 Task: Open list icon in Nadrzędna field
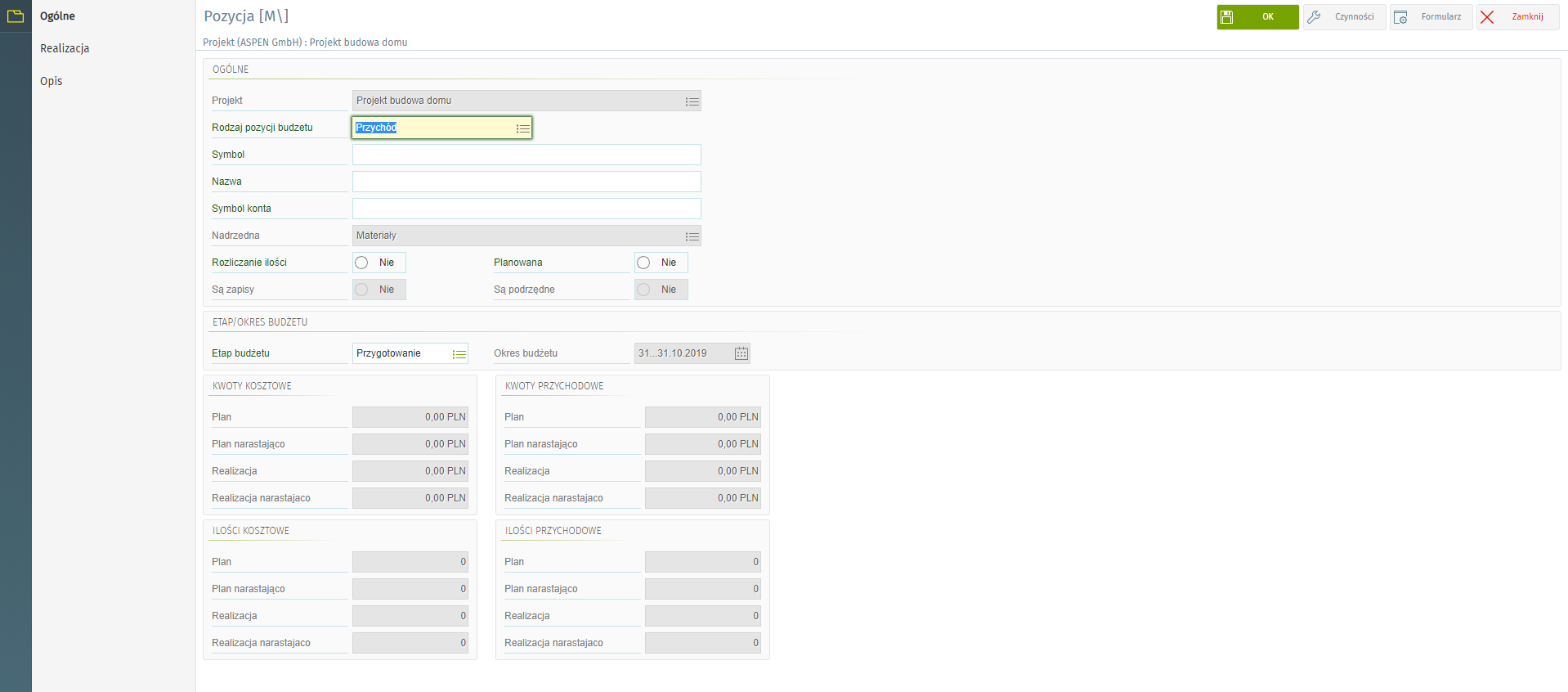[692, 236]
